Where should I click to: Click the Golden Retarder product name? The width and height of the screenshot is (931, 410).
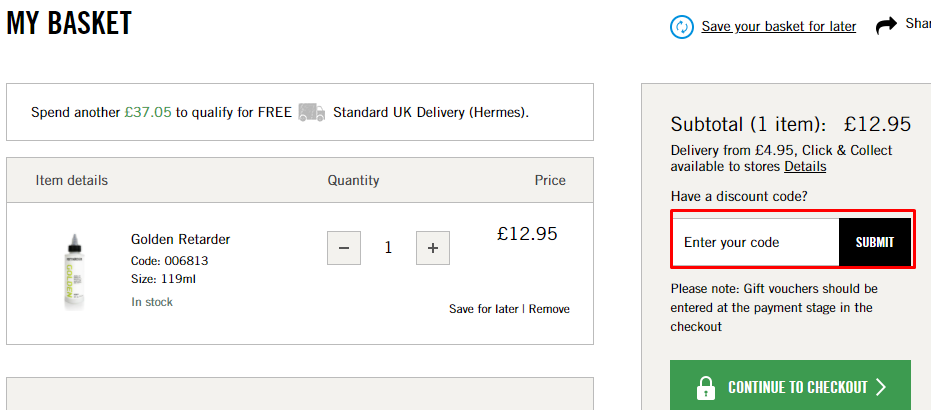point(181,239)
